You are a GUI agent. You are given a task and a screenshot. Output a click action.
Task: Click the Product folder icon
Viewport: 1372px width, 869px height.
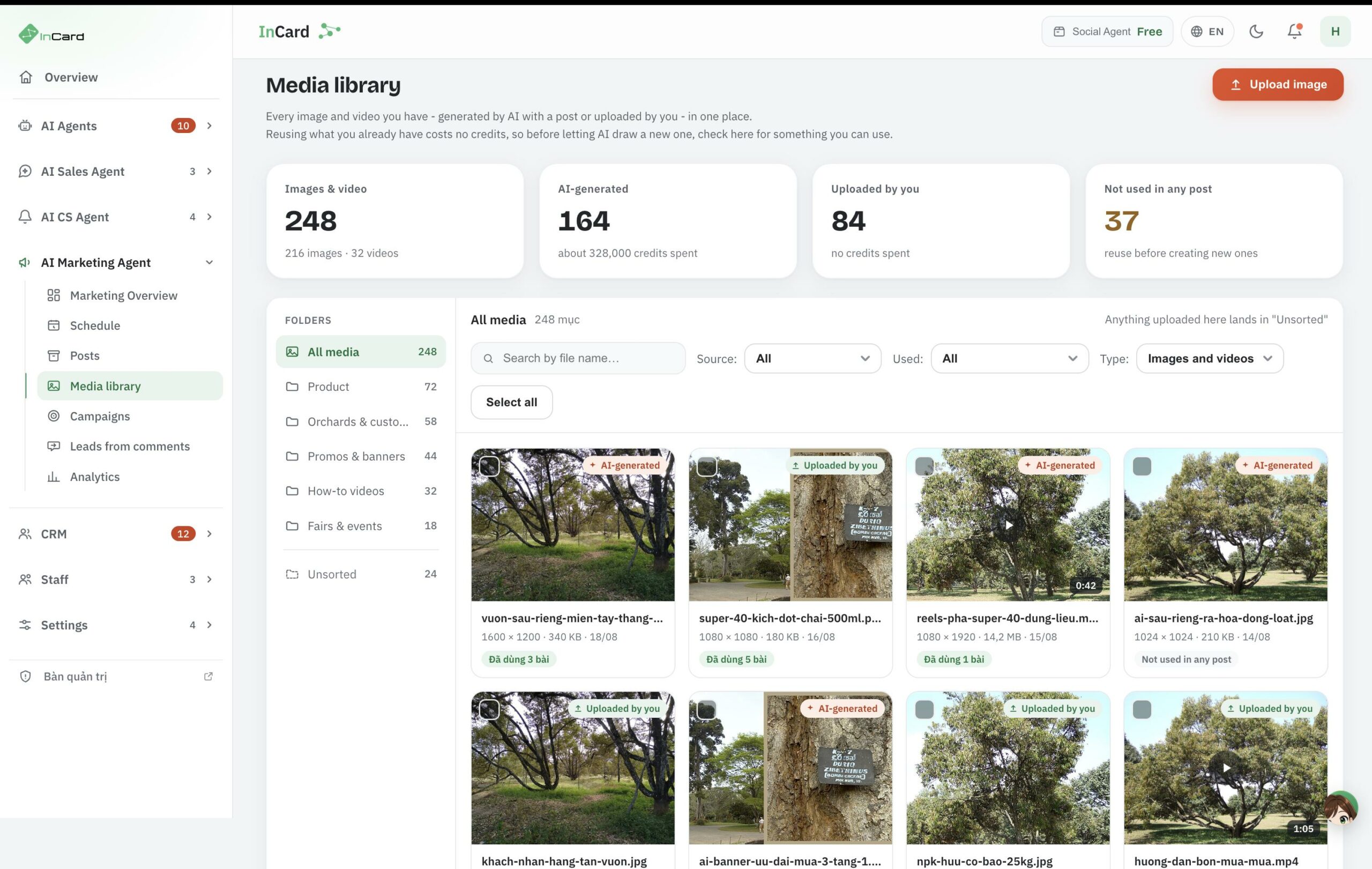click(292, 387)
